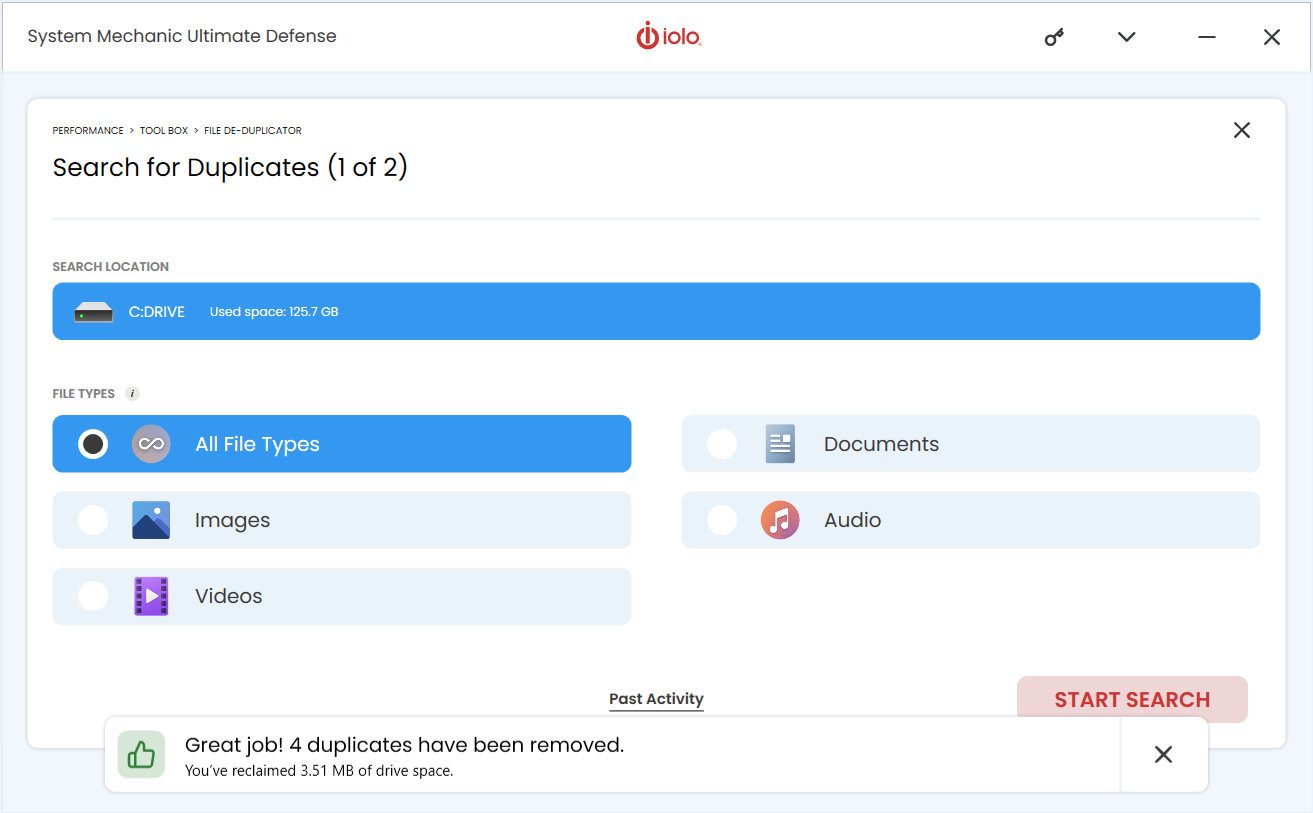This screenshot has width=1313, height=813.
Task: Click the 'Used space: 125.7 GB' text
Action: pyautogui.click(x=274, y=312)
